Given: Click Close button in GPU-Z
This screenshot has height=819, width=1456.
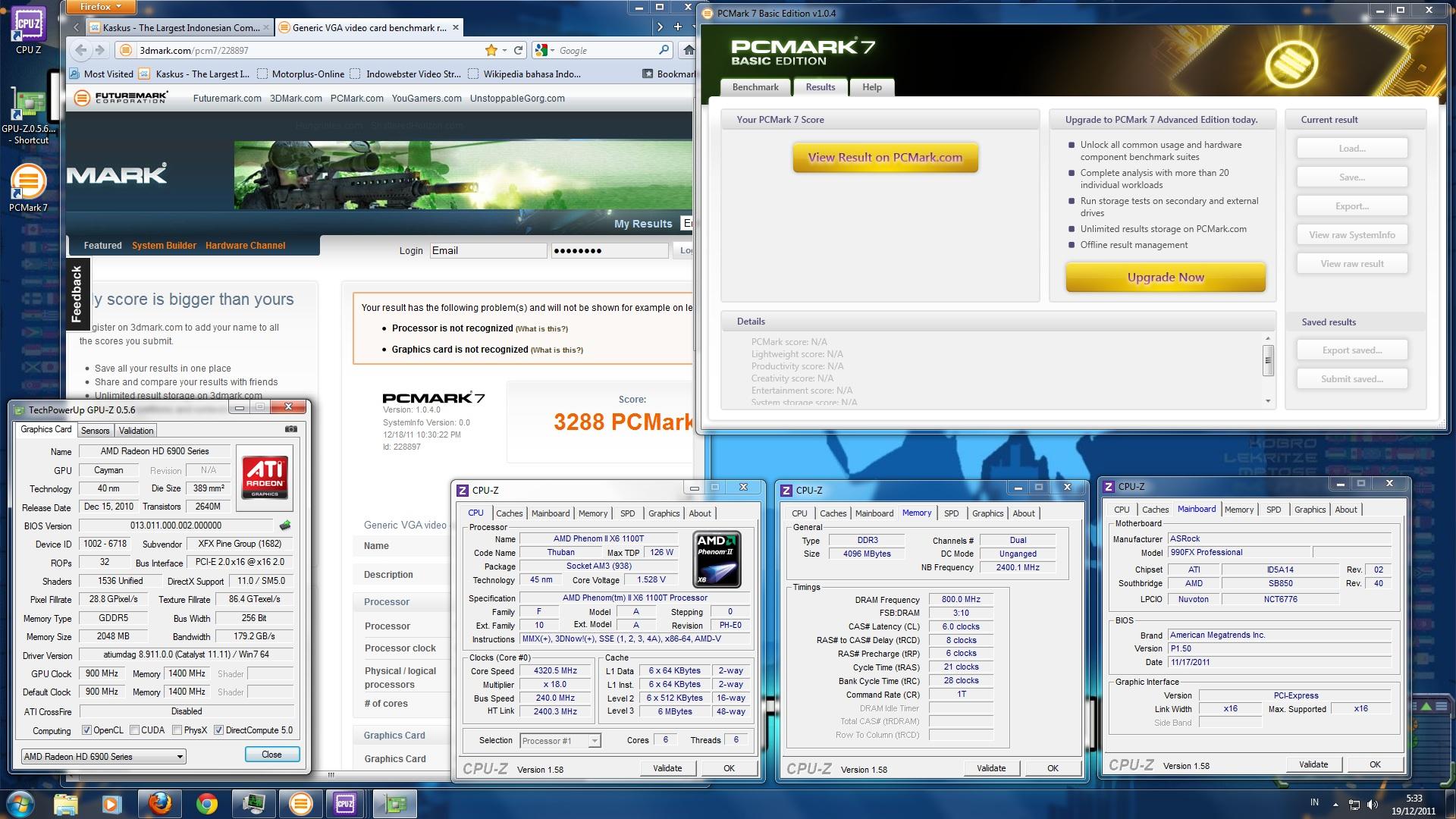Looking at the screenshot, I should tap(271, 755).
